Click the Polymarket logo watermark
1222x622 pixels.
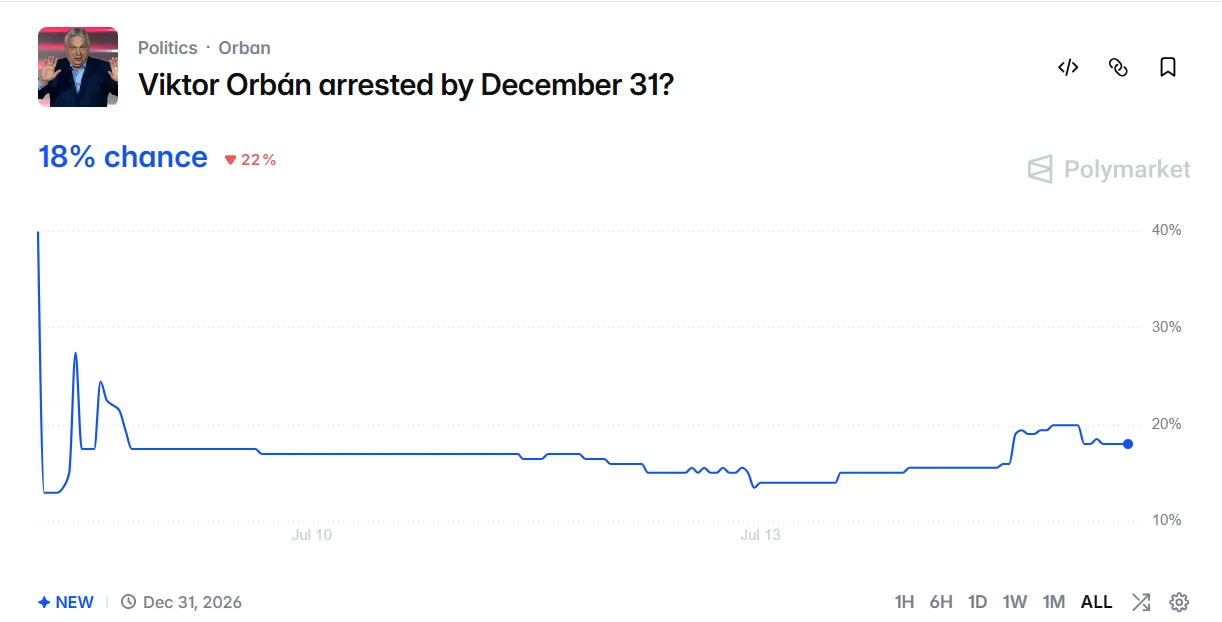pyautogui.click(x=1109, y=169)
